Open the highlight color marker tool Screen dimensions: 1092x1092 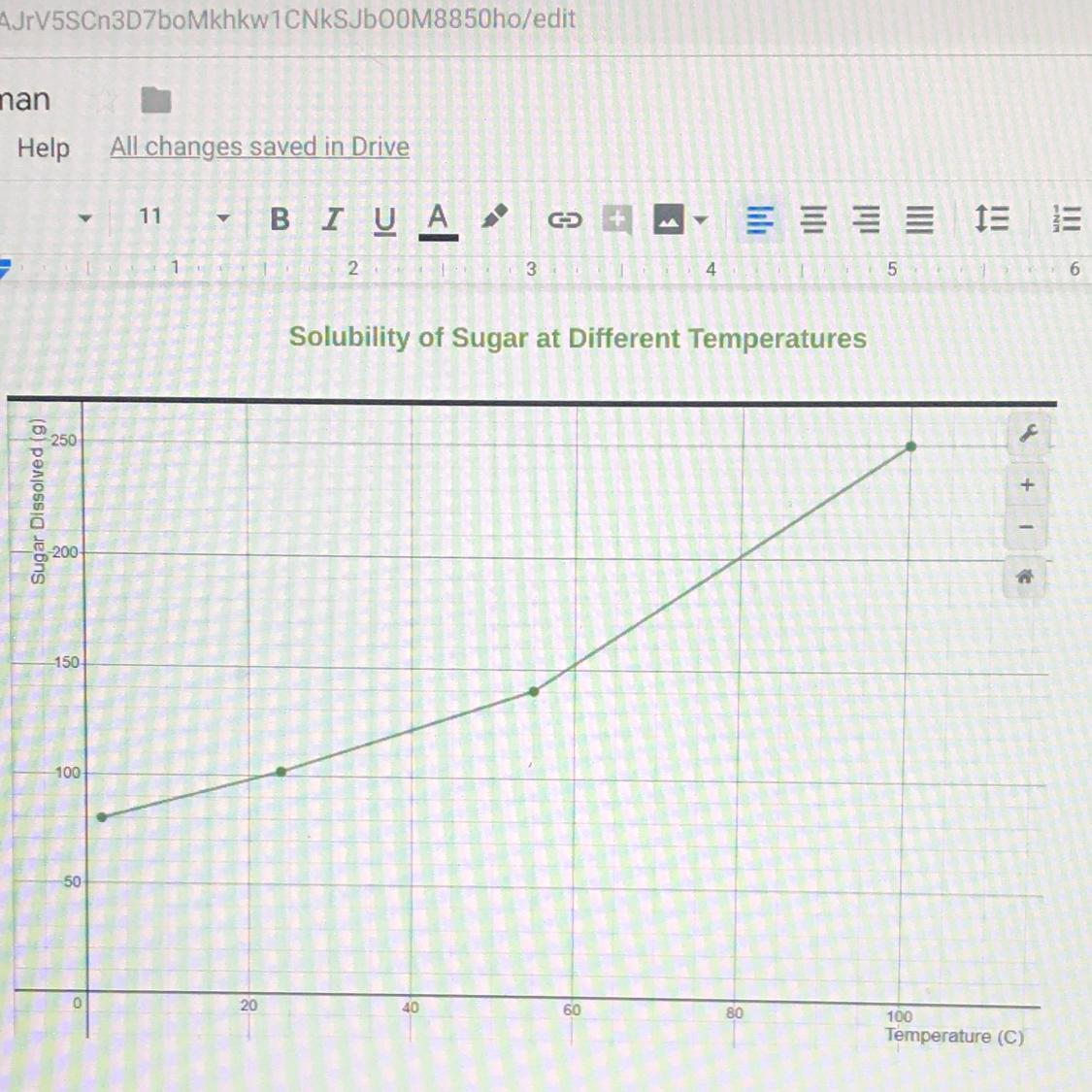tap(494, 217)
